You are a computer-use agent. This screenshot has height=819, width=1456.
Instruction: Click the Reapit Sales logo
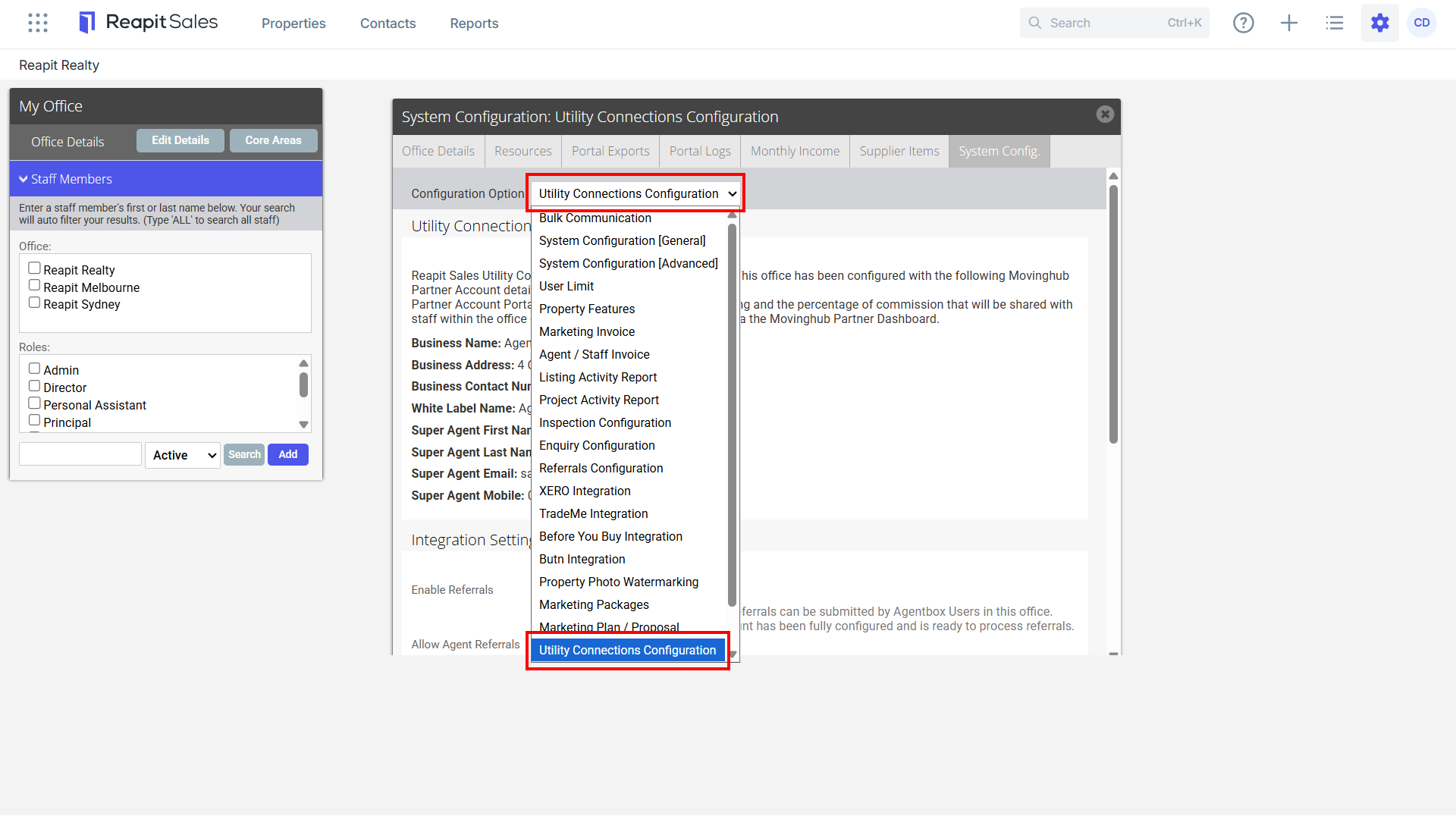149,23
